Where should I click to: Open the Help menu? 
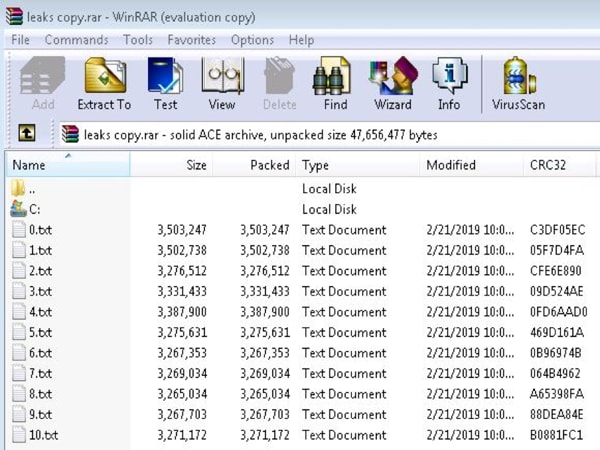[x=302, y=40]
